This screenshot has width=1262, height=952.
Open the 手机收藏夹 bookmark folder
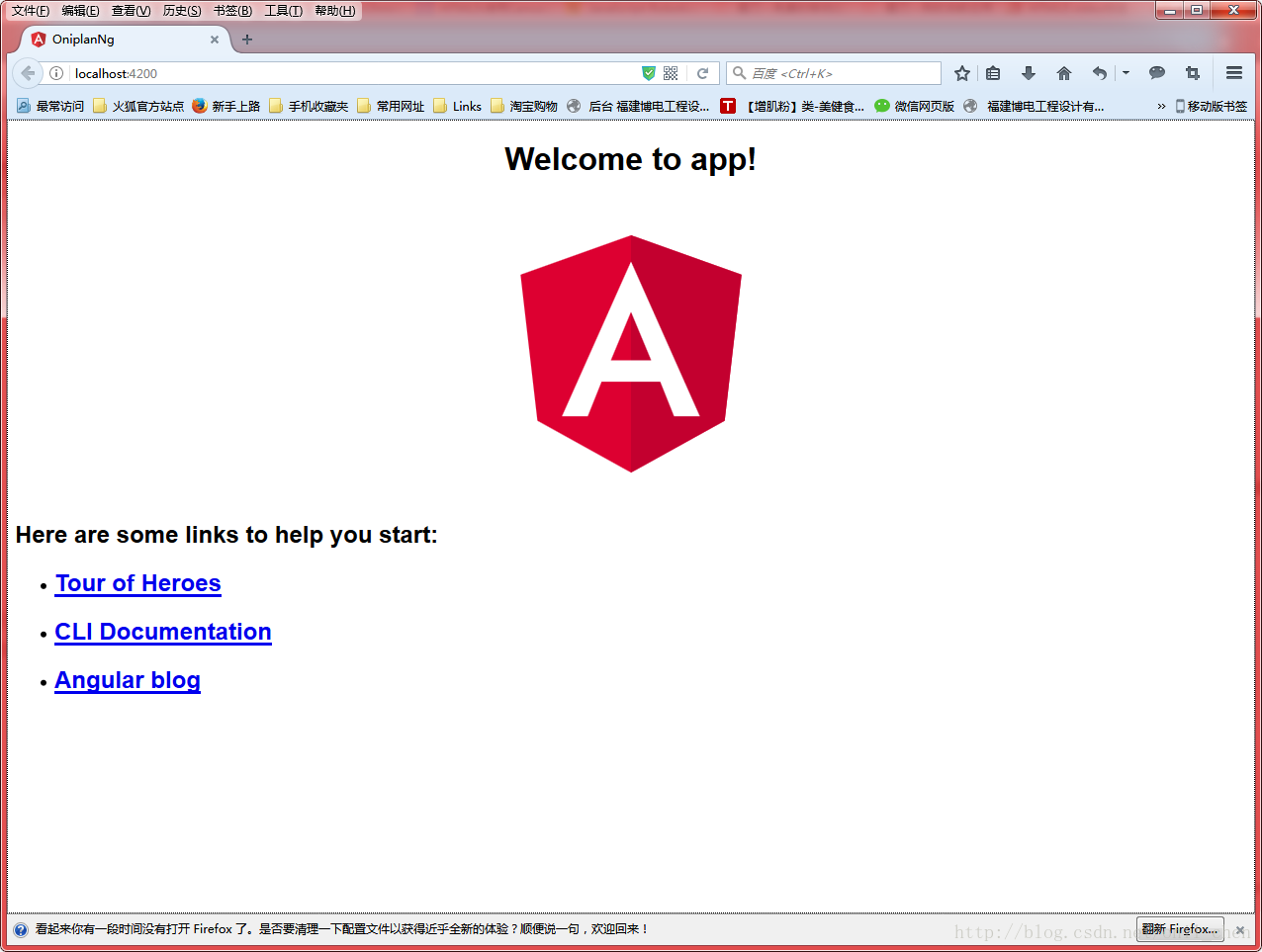(309, 106)
